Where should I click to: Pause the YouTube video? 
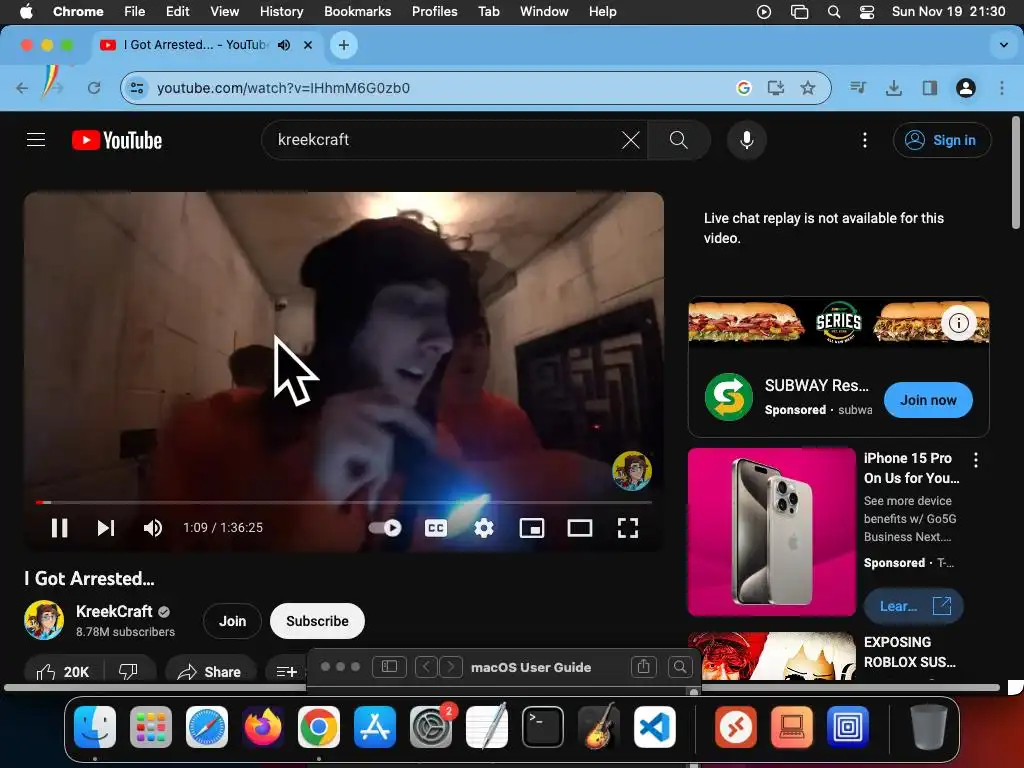[59, 528]
